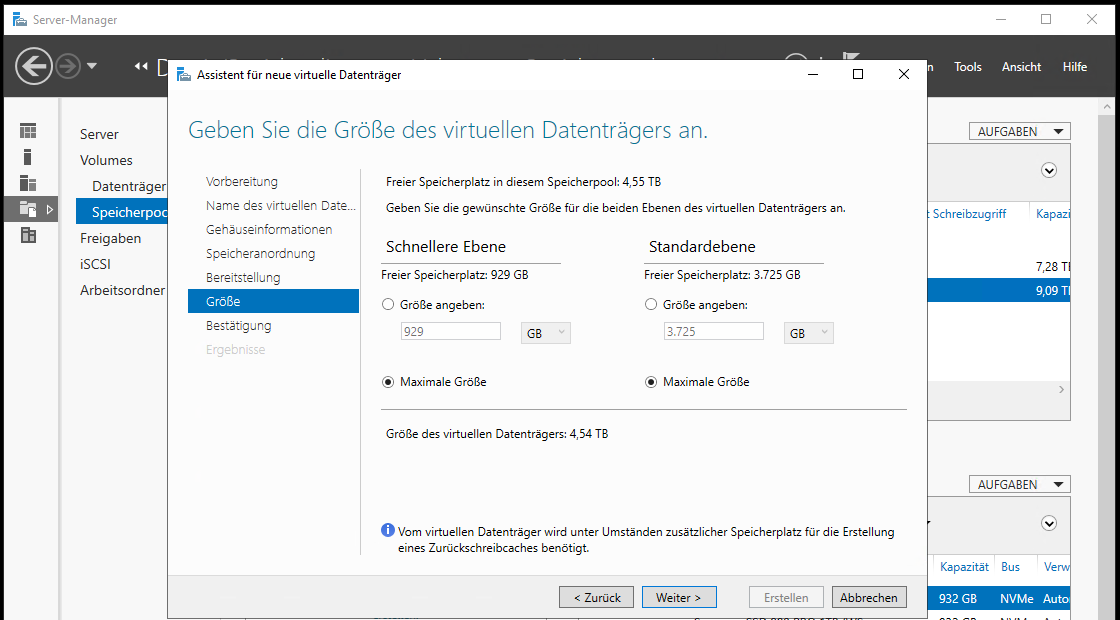
Task: Select Arbeitsordner in the navigation pane
Action: pos(122,290)
